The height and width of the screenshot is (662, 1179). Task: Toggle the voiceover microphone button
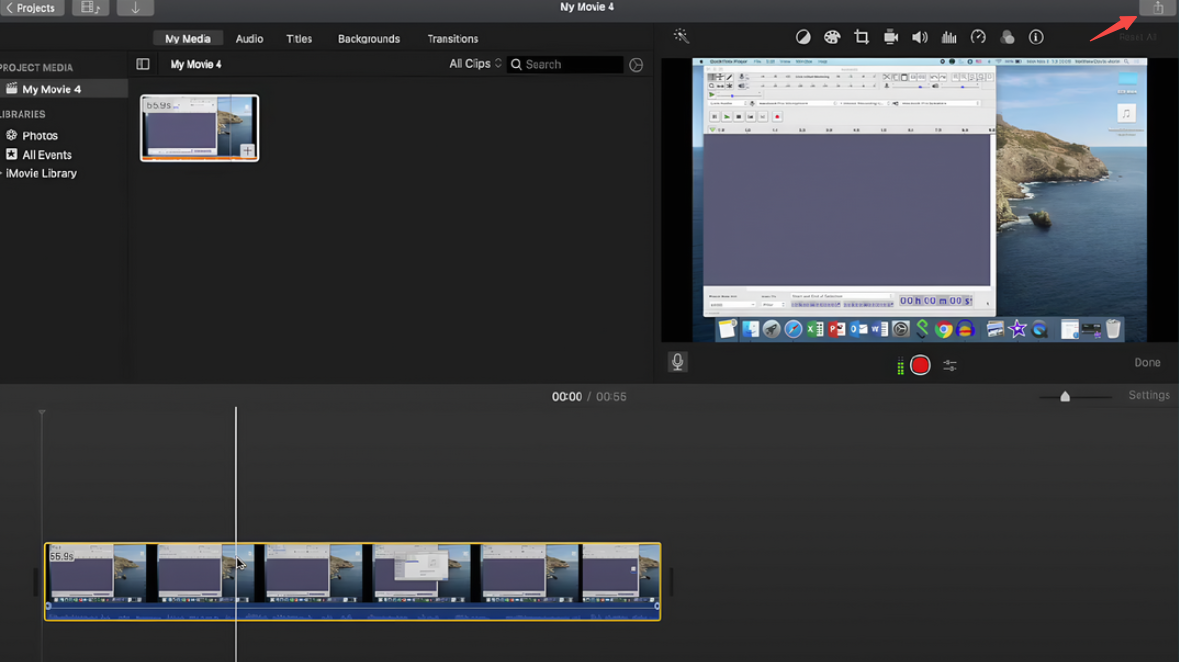click(677, 362)
